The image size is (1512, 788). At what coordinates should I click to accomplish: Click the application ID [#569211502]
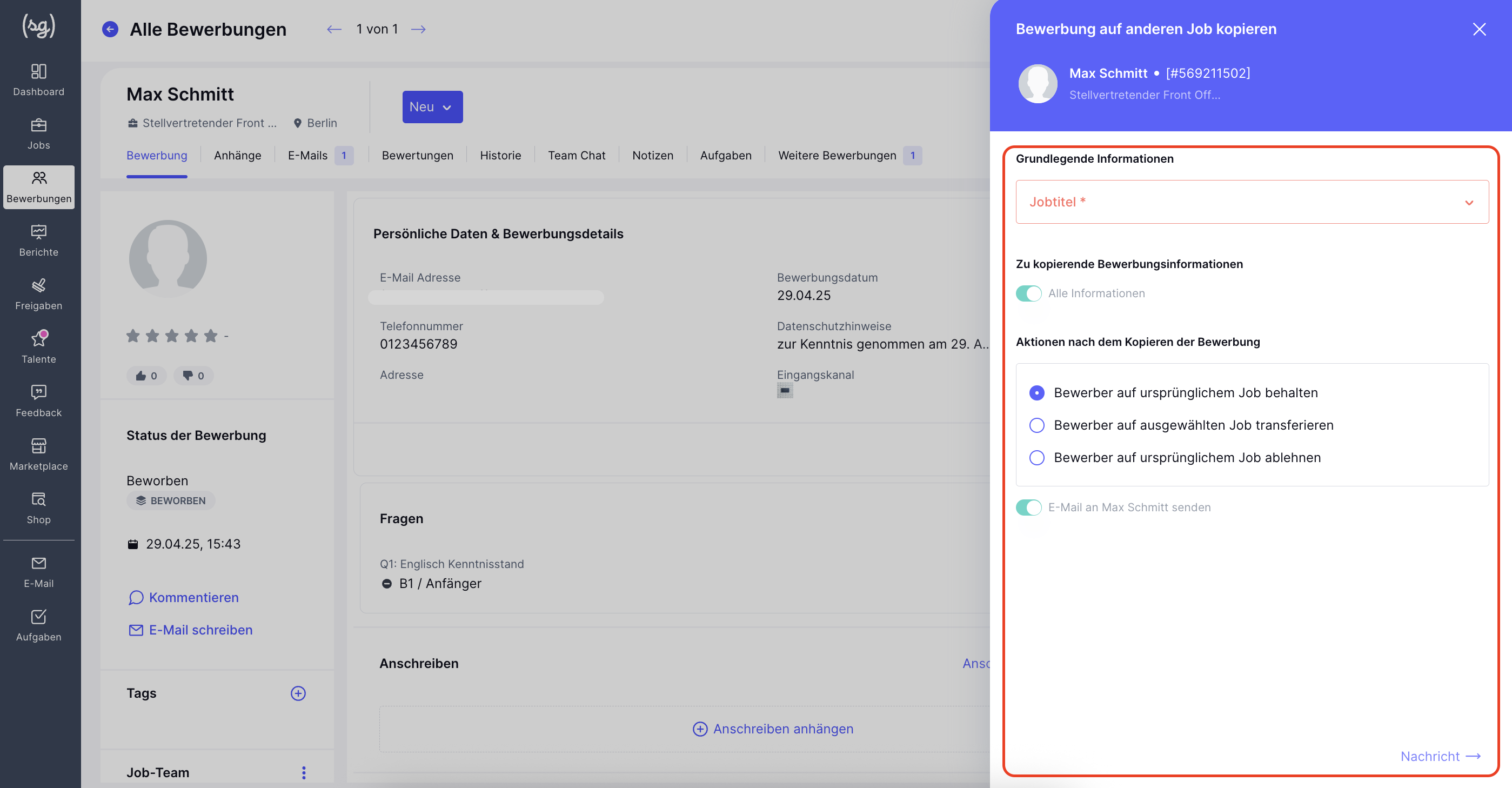1208,74
